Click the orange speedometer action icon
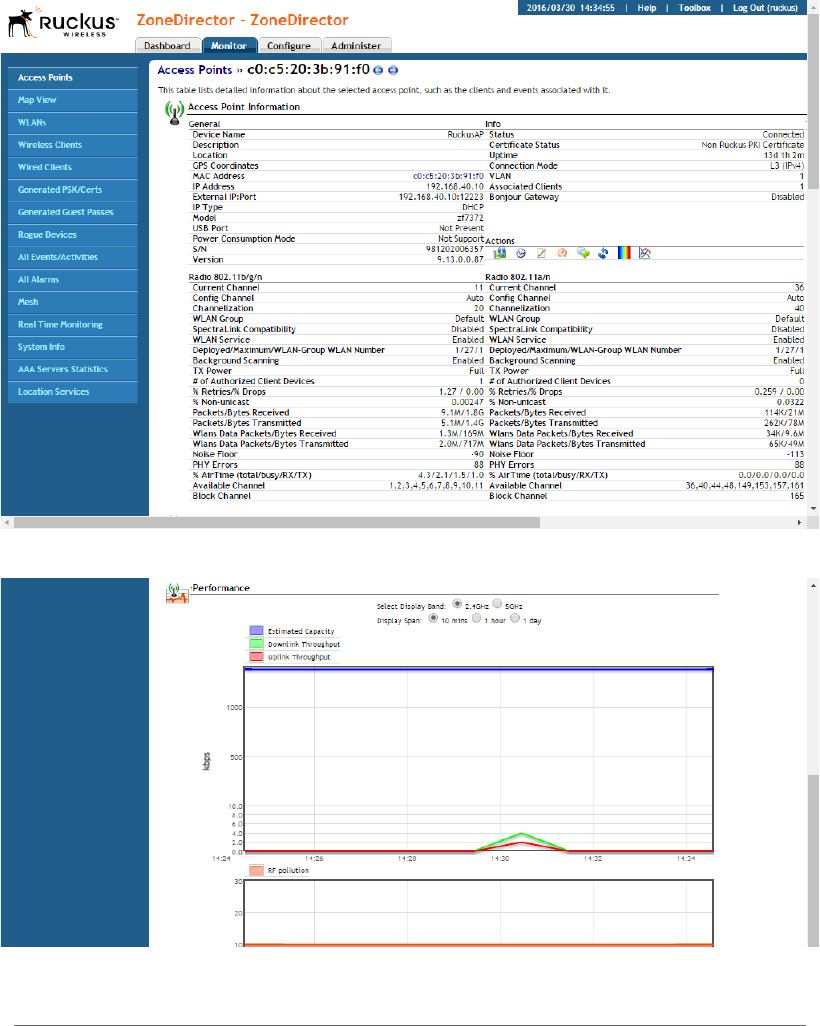Image resolution: width=820 pixels, height=1026 pixels. click(x=562, y=253)
